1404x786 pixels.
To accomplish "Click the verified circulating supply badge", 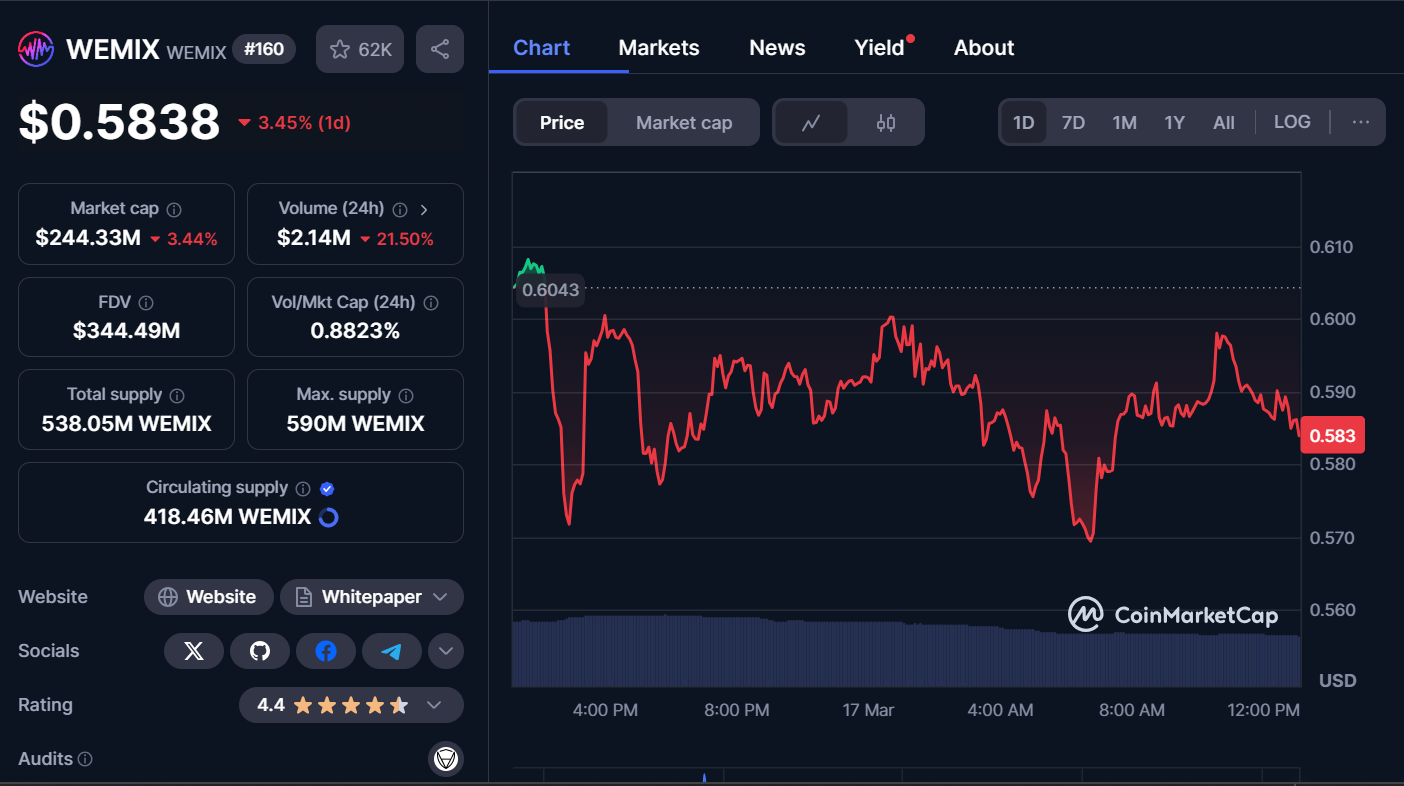I will coord(327,488).
